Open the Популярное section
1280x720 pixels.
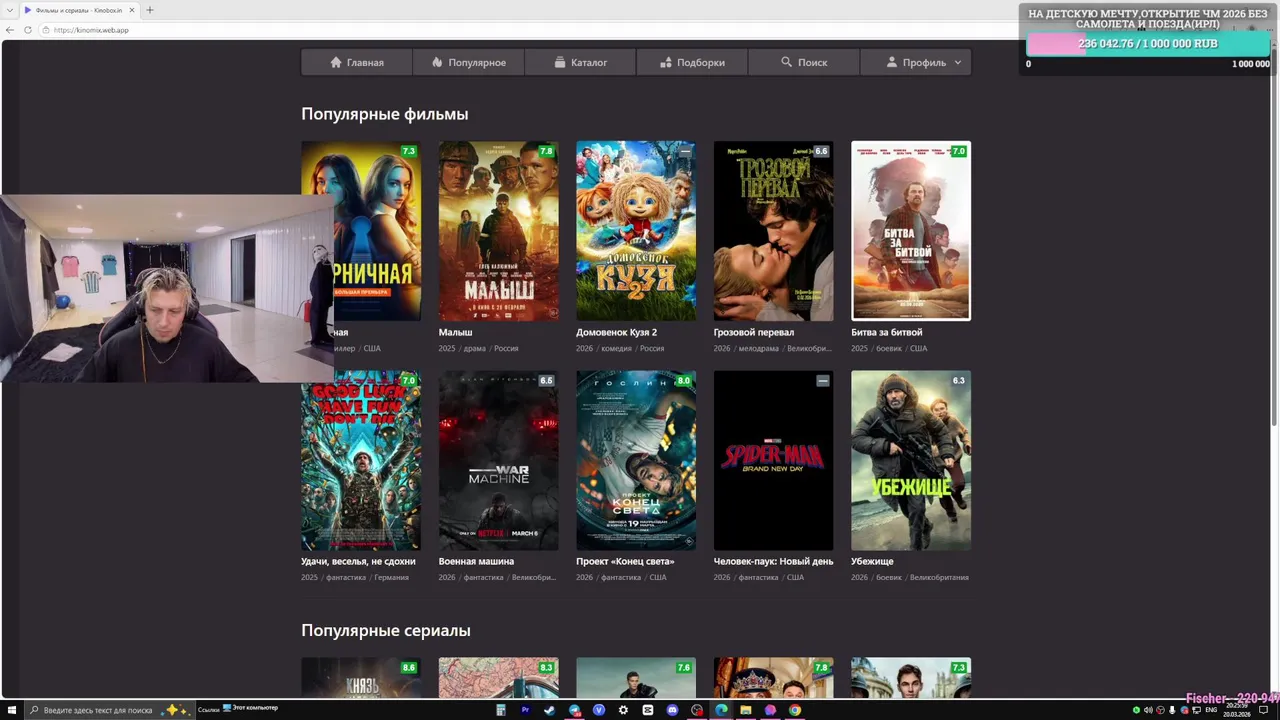(469, 62)
